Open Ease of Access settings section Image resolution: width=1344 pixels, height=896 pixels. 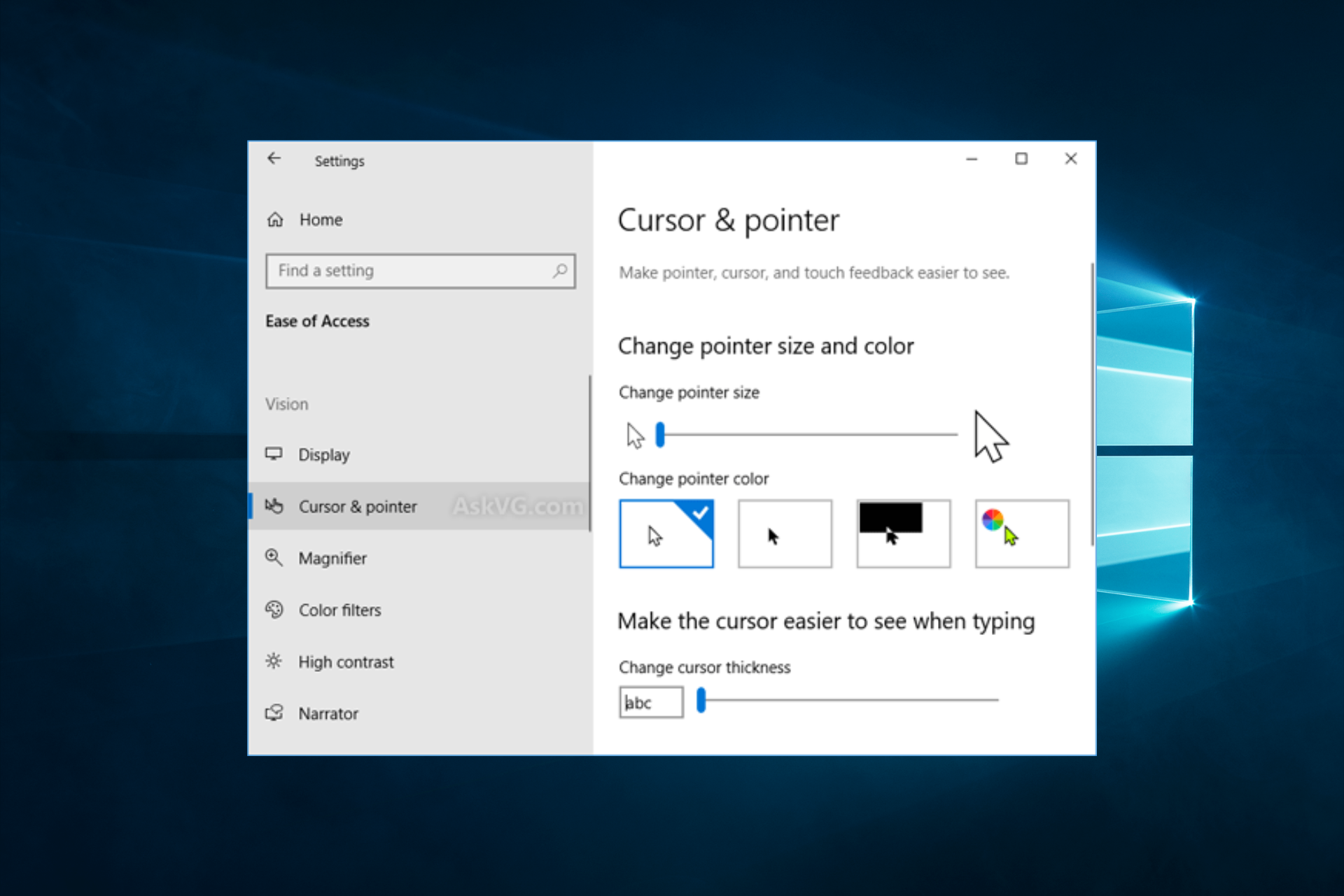pyautogui.click(x=316, y=321)
